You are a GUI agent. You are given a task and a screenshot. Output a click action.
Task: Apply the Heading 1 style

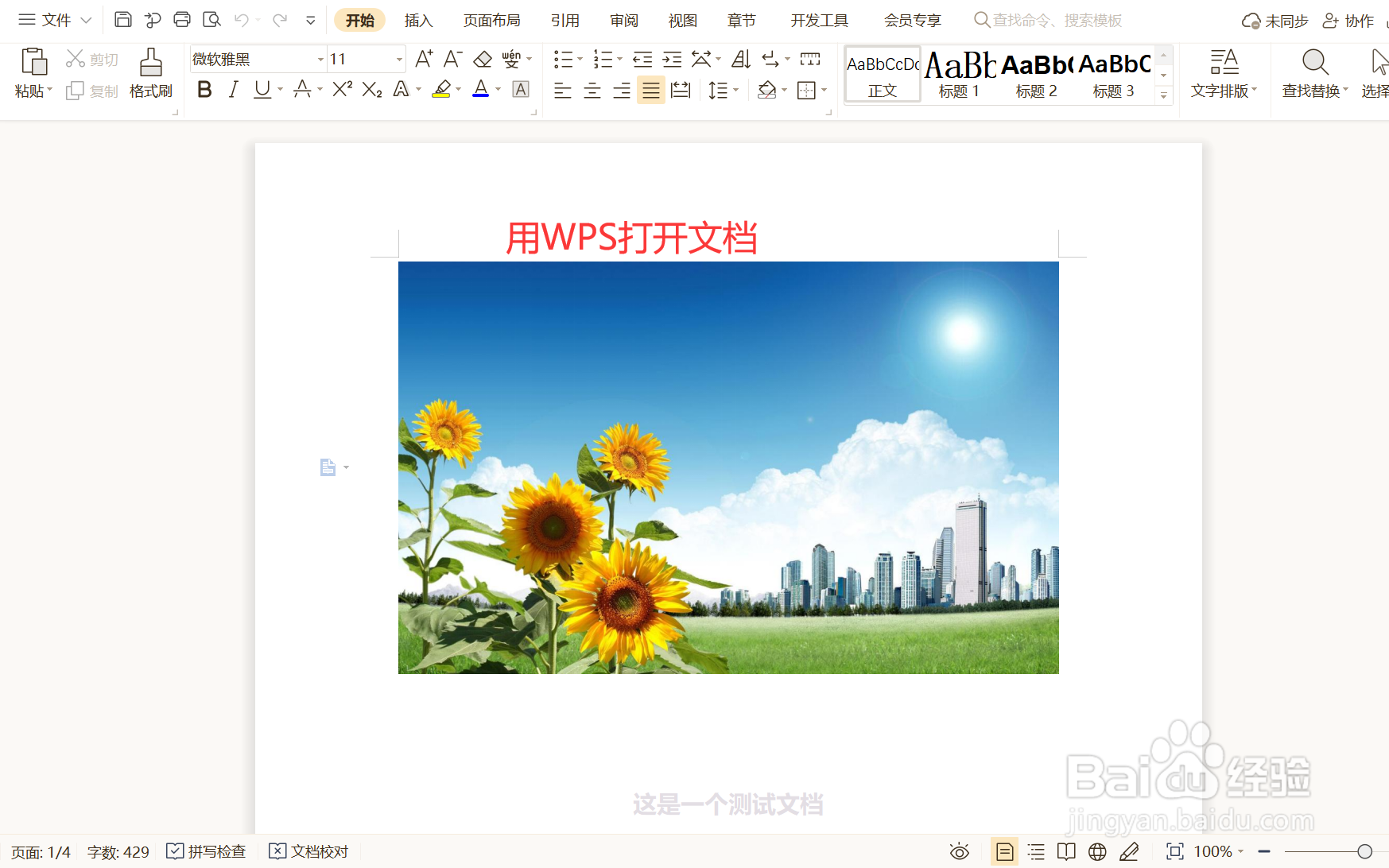959,74
